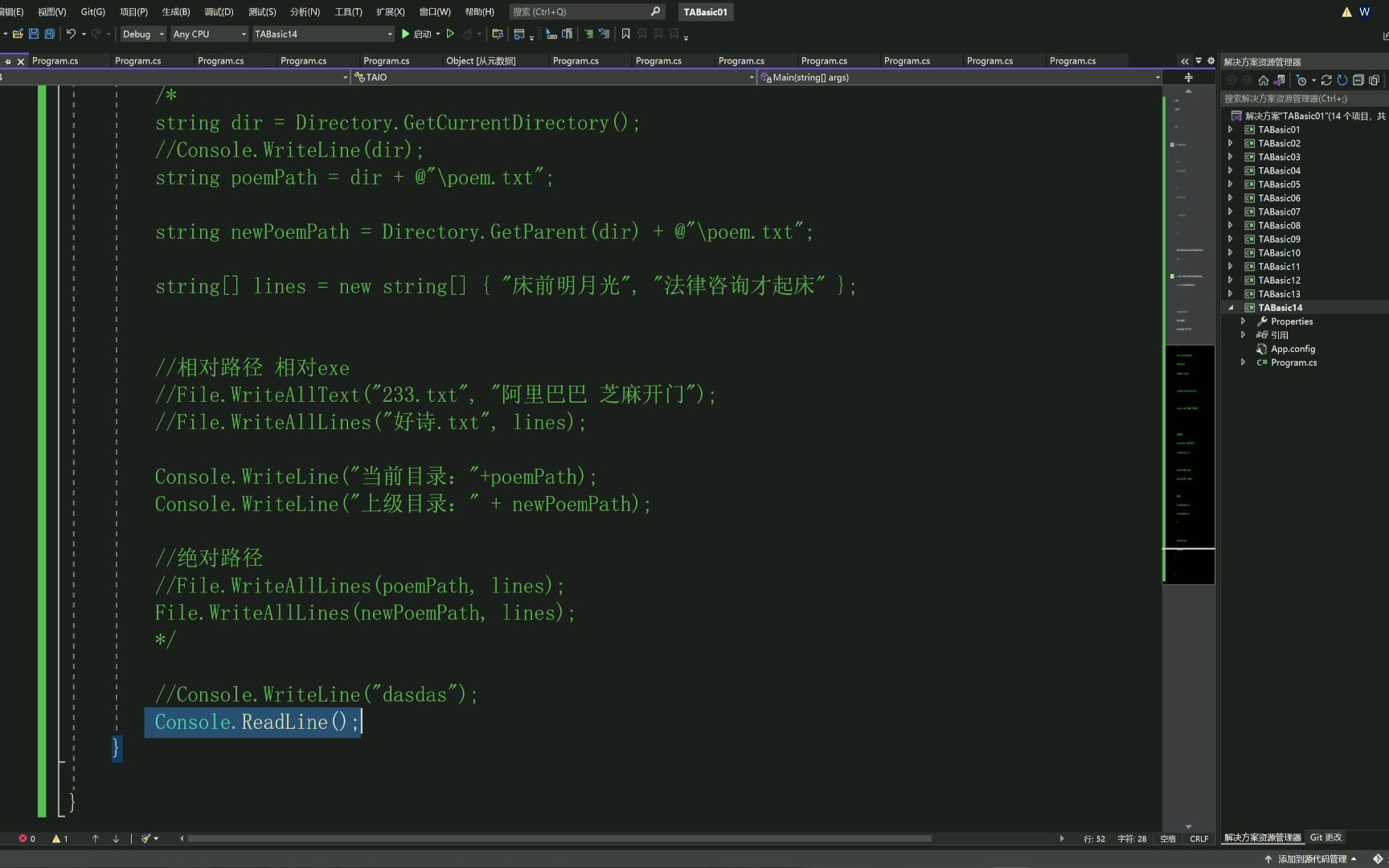Click the Uncomment selection icon
The width and height of the screenshot is (1389, 868).
point(604,34)
